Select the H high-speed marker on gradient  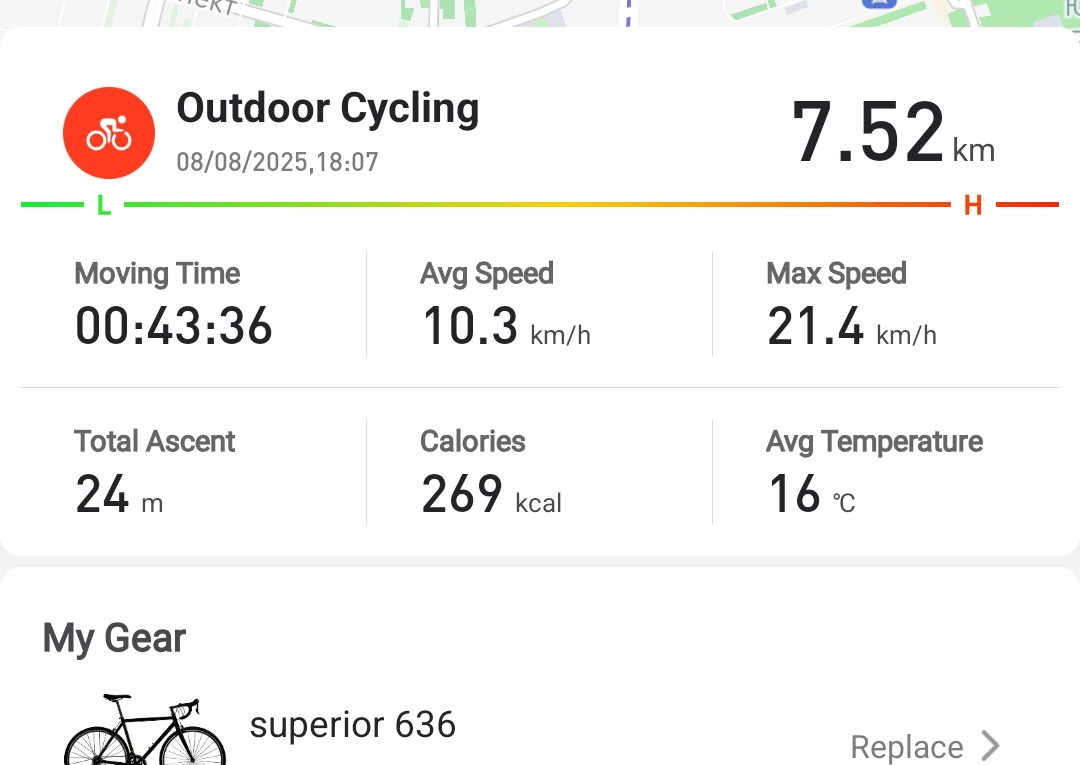coord(973,205)
